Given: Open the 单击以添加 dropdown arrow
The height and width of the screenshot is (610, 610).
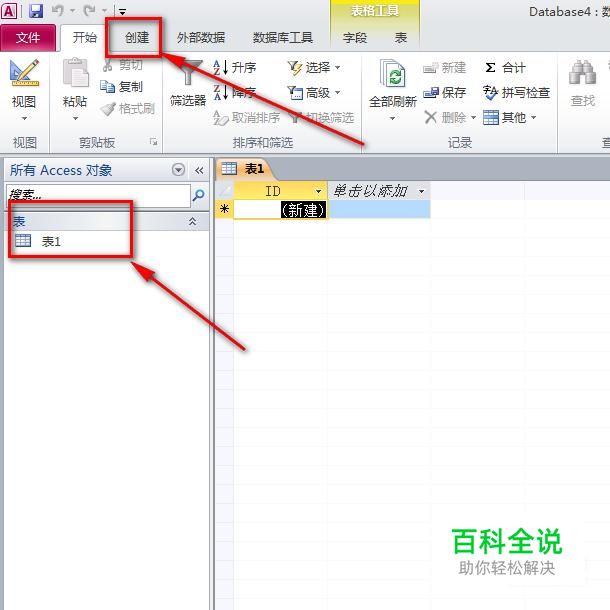Looking at the screenshot, I should pos(421,191).
